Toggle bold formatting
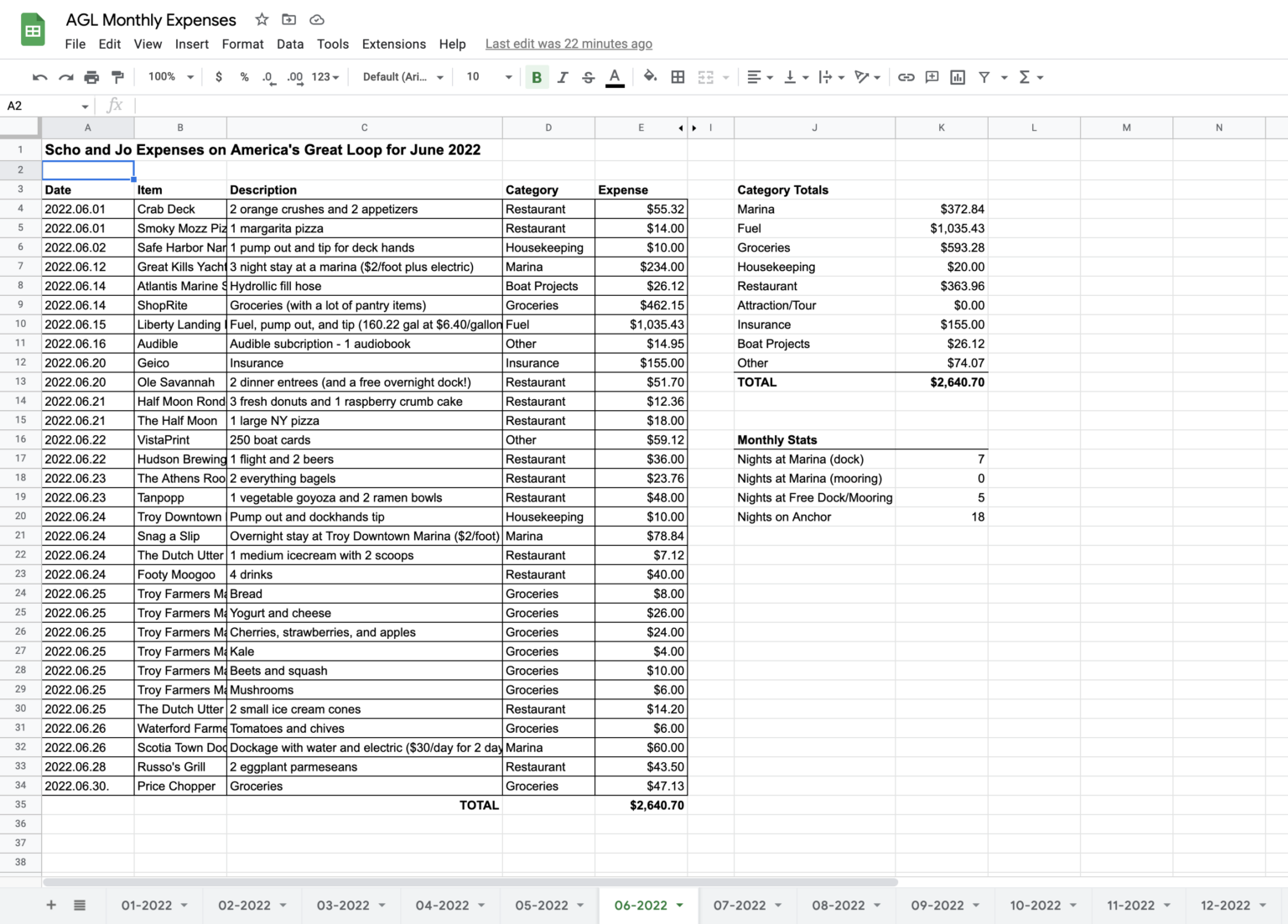Screen dimensions: 1288x924 [x=537, y=77]
